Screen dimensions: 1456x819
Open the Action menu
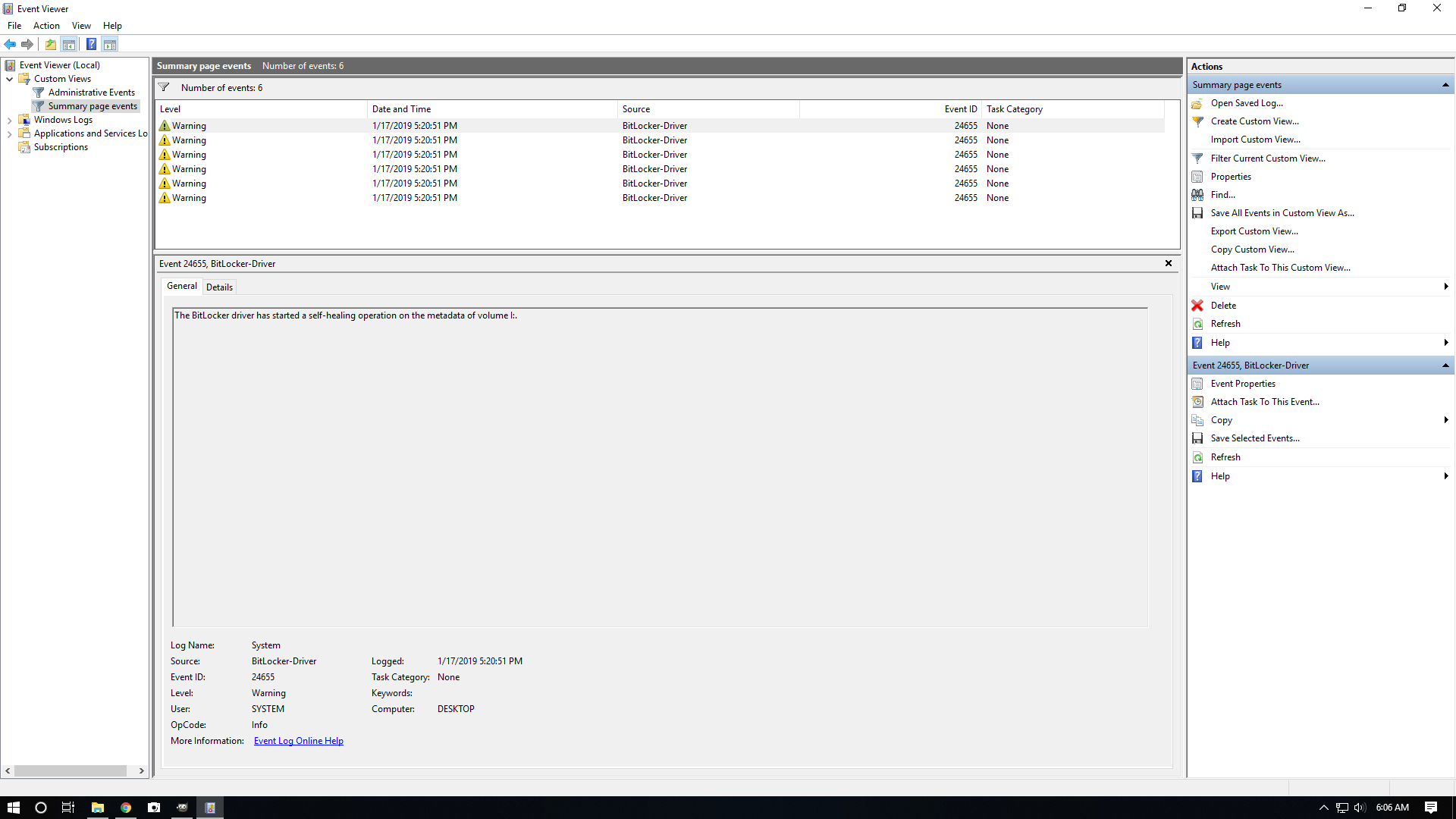(x=46, y=26)
